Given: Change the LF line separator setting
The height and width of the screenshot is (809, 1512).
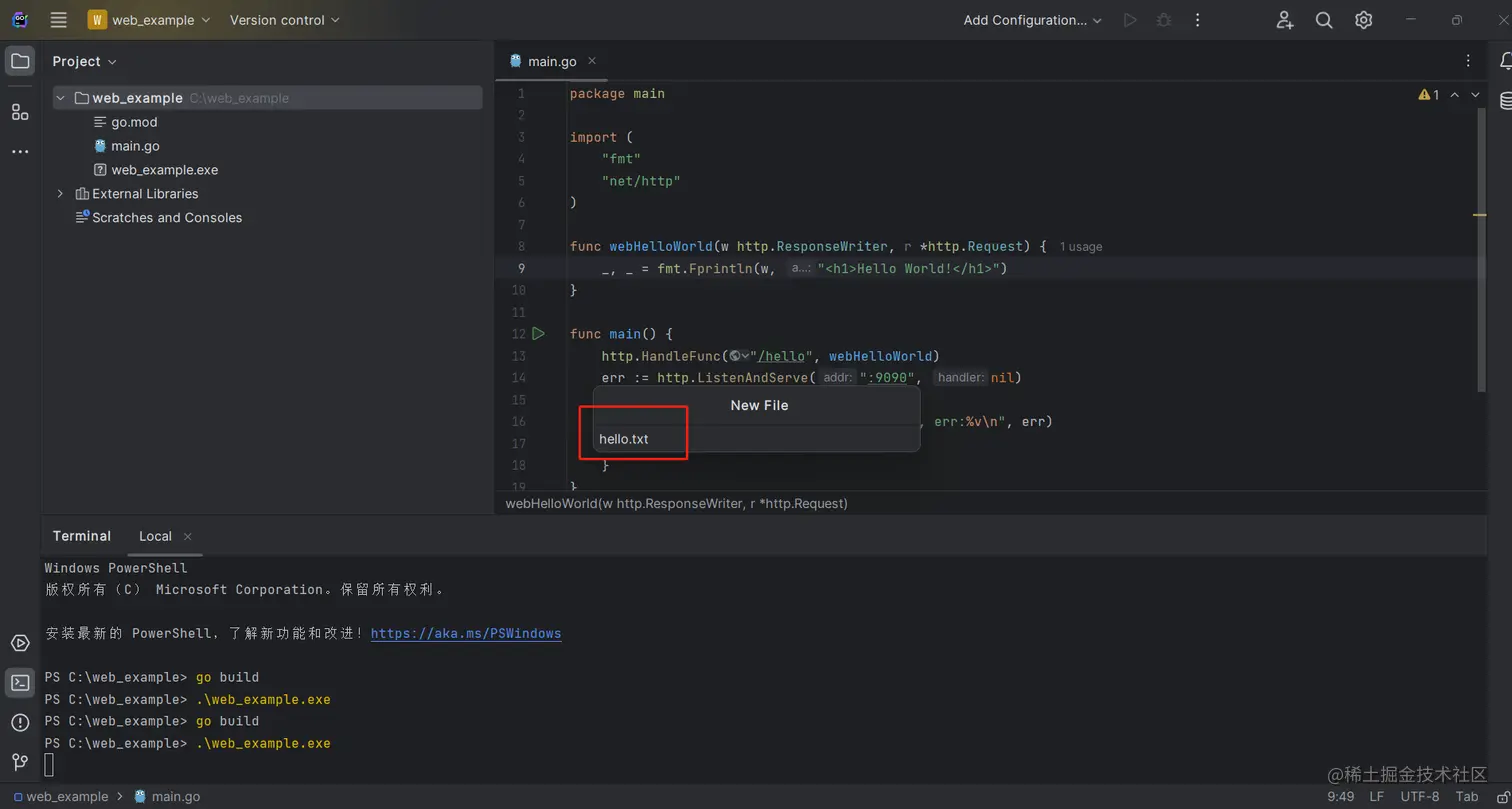Looking at the screenshot, I should [x=1377, y=797].
